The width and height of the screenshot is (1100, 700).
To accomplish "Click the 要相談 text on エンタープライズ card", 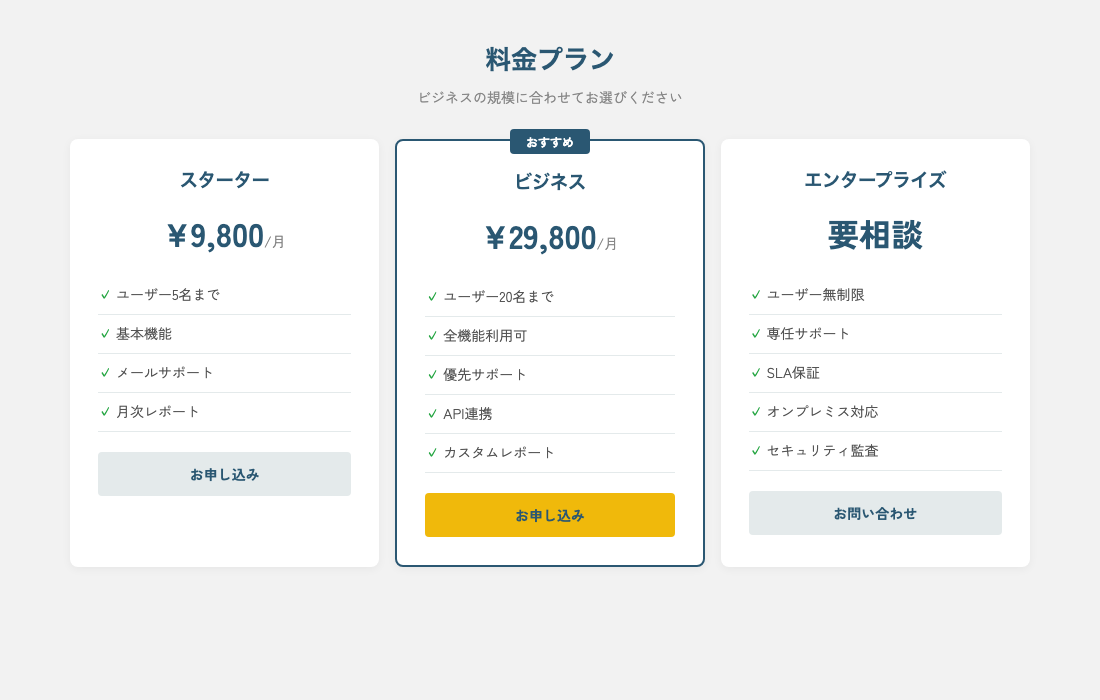I will (875, 237).
